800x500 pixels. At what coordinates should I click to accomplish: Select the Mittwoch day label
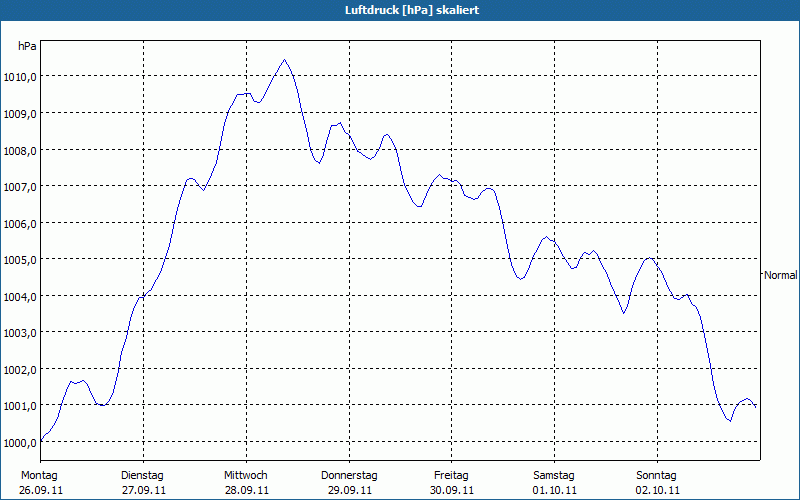[245, 475]
